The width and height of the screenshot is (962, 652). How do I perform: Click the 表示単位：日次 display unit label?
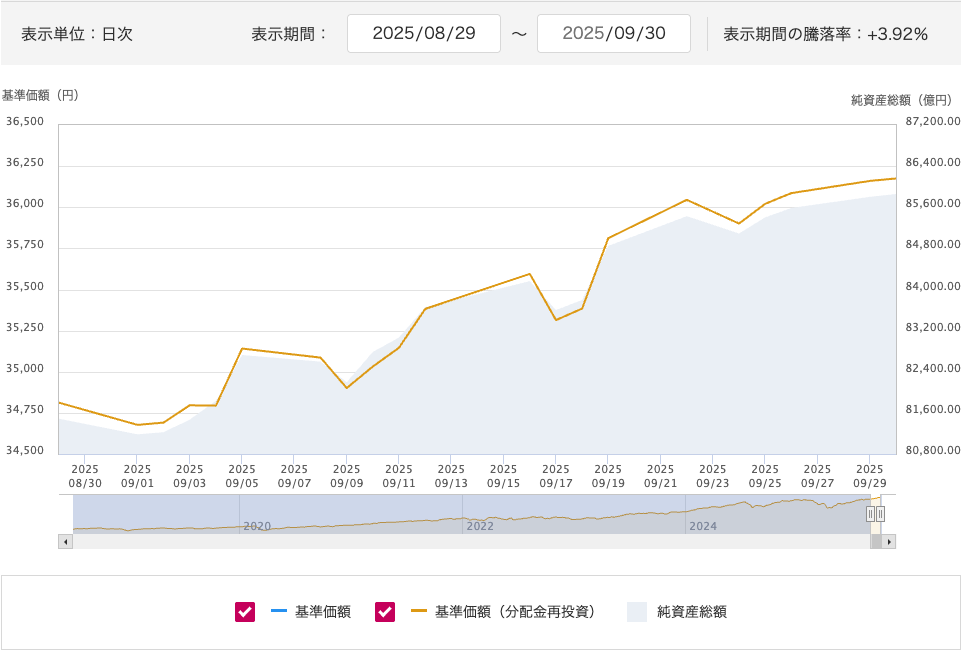coord(77,34)
